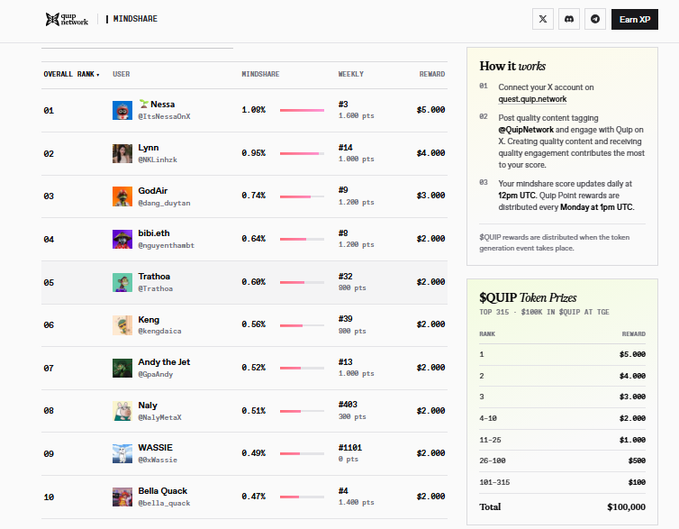Image resolution: width=679 pixels, height=529 pixels.
Task: Click the How it works heading
Action: pos(513,66)
